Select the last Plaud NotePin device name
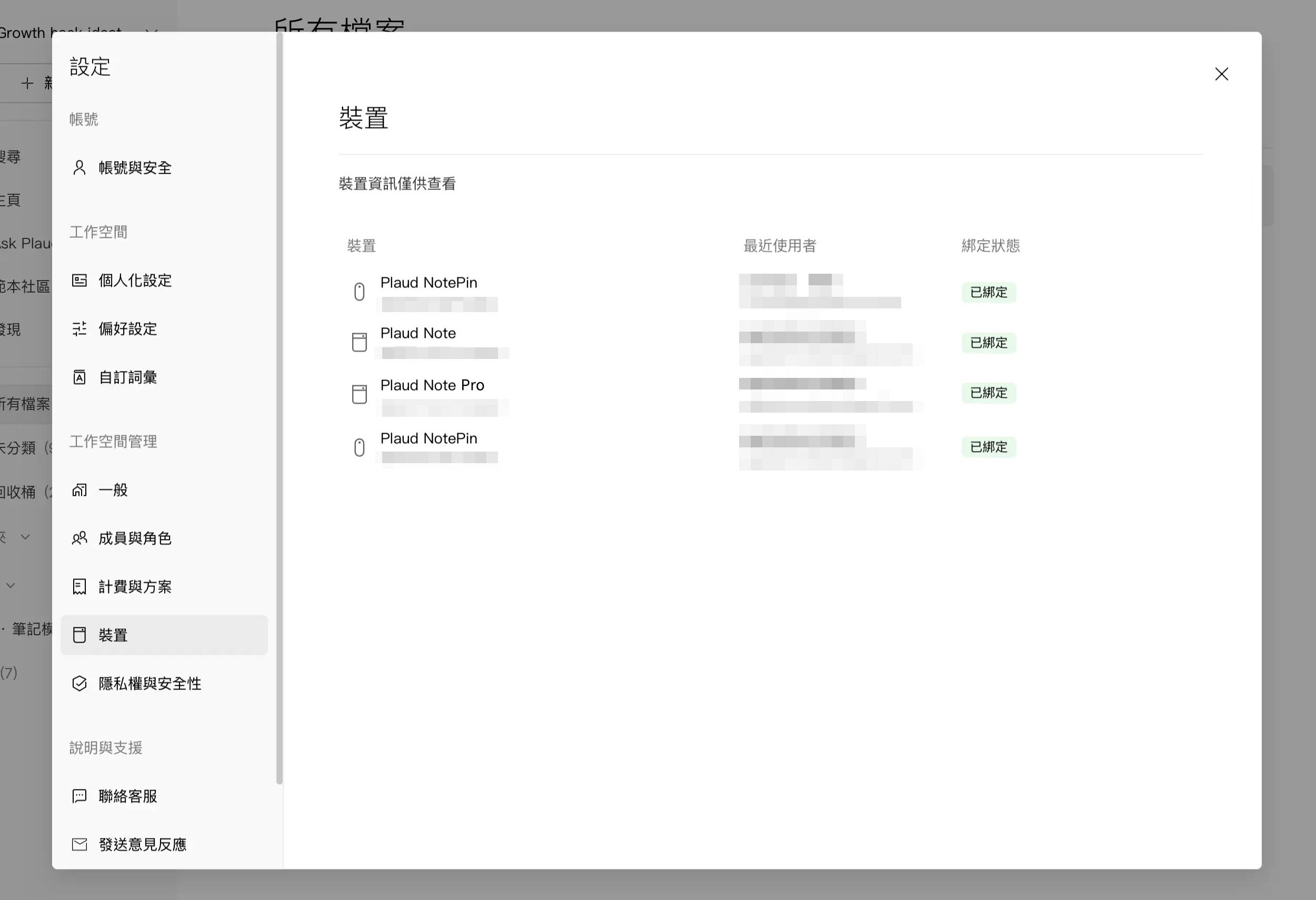This screenshot has width=1316, height=900. click(x=428, y=438)
